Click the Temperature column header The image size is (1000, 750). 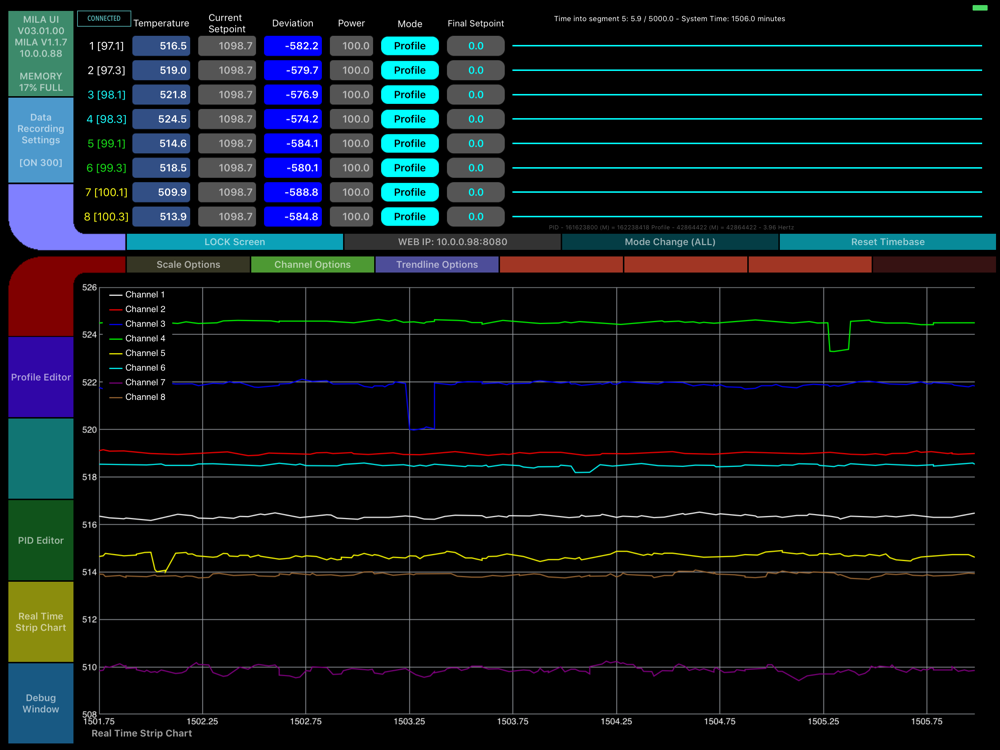coord(161,23)
